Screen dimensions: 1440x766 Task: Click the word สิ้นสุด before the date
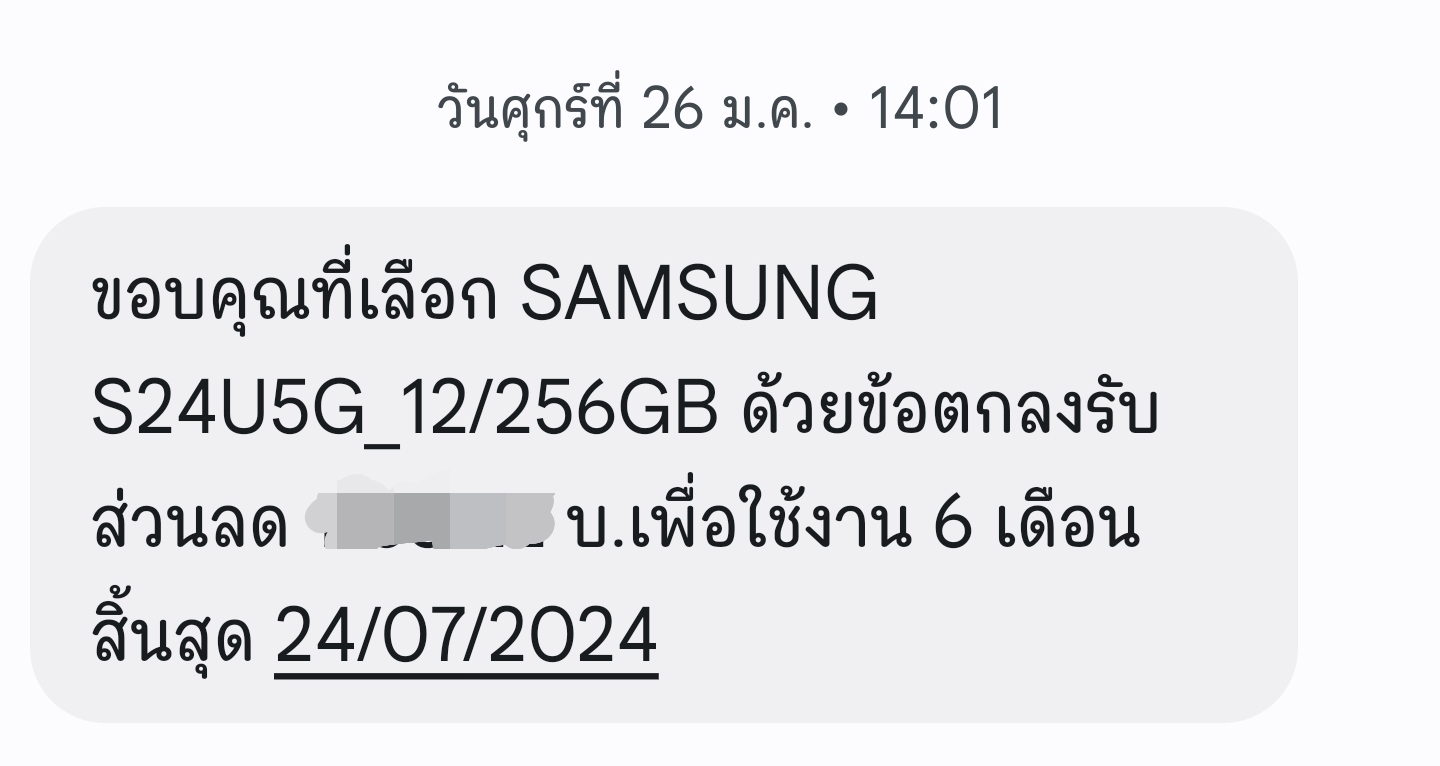[172, 637]
